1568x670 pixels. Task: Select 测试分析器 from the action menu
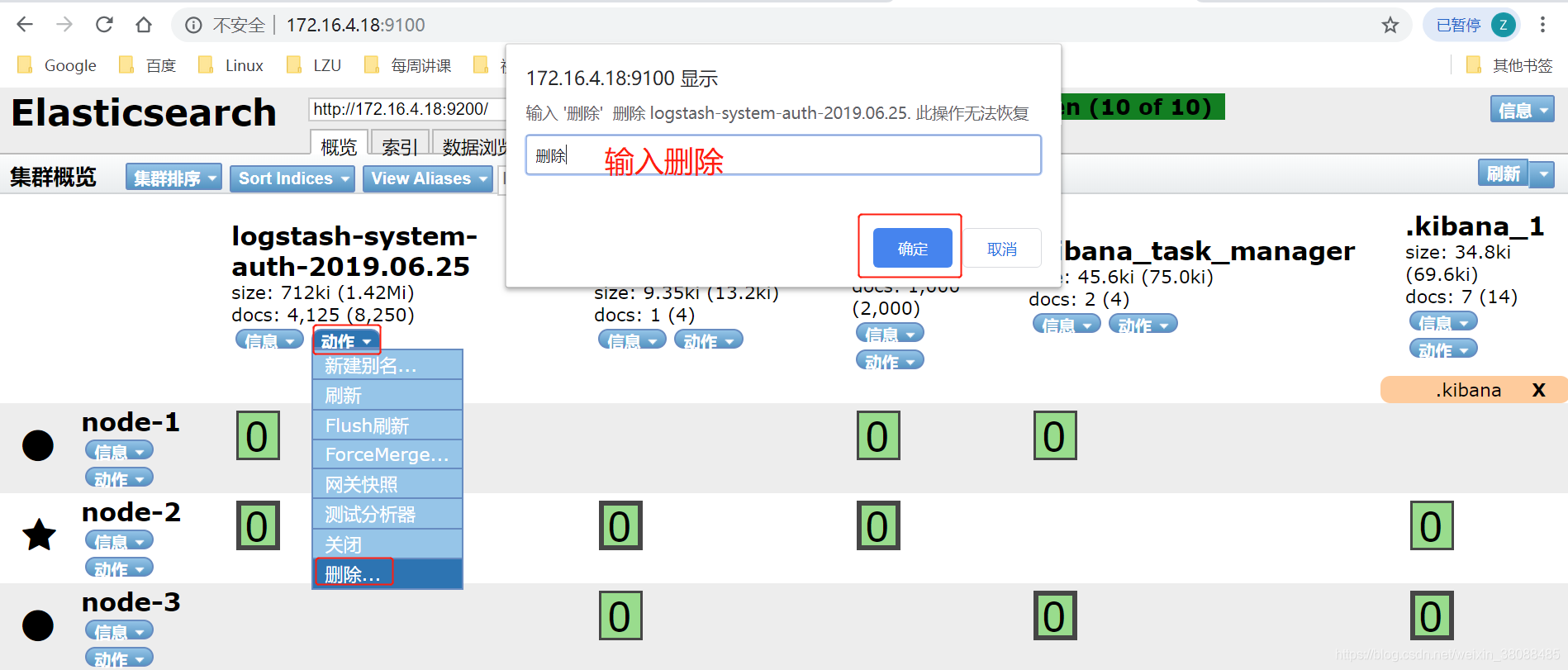(x=387, y=514)
